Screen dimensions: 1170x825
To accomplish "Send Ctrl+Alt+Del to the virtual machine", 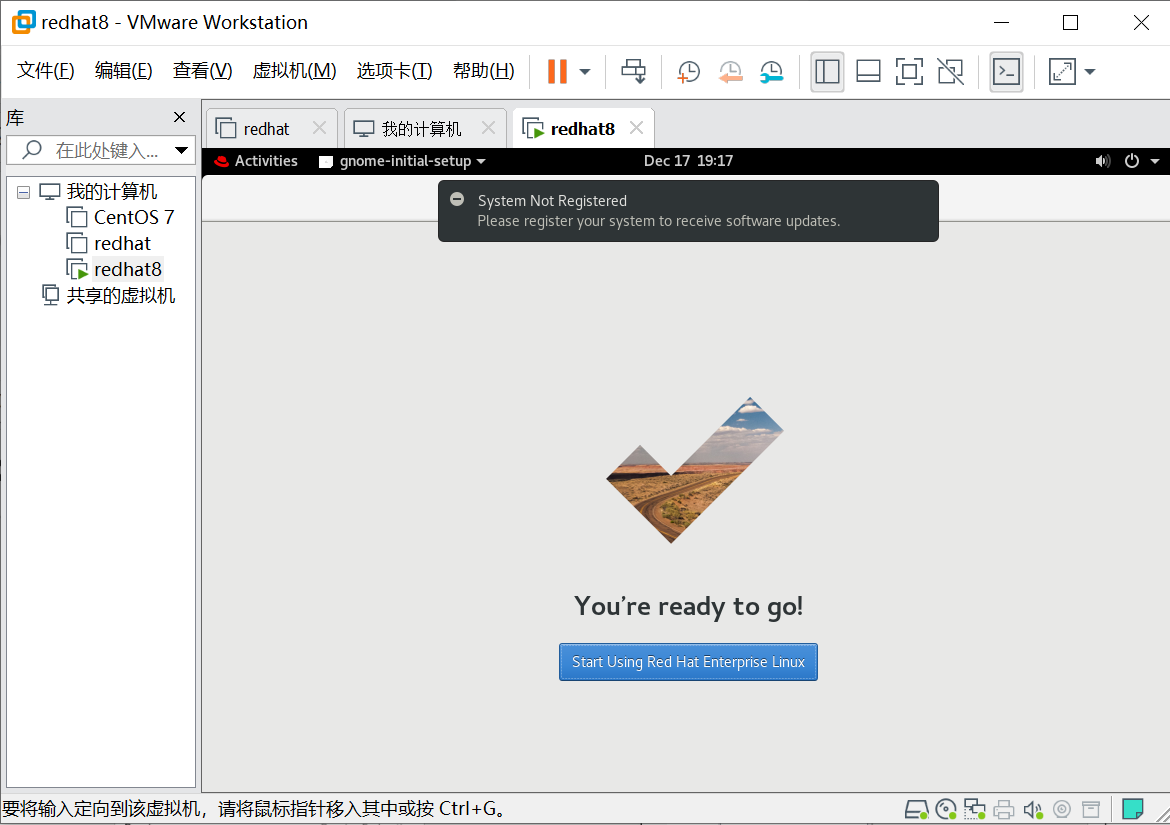I will click(634, 72).
